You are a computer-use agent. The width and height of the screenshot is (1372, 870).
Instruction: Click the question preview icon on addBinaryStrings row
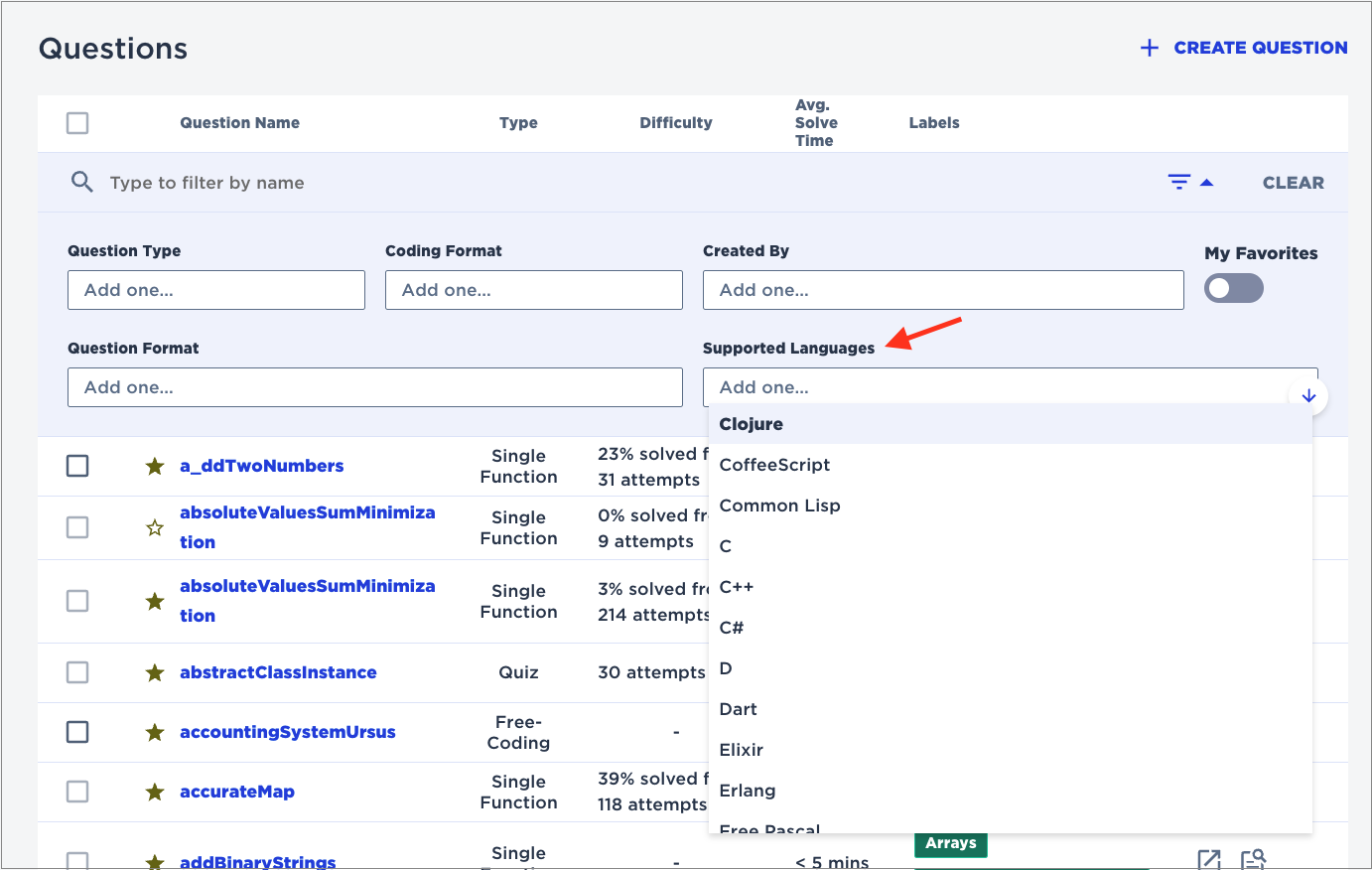pos(1253,856)
